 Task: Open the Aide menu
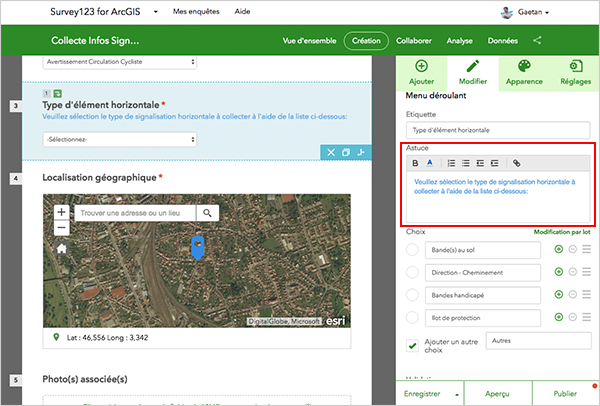[x=242, y=11]
